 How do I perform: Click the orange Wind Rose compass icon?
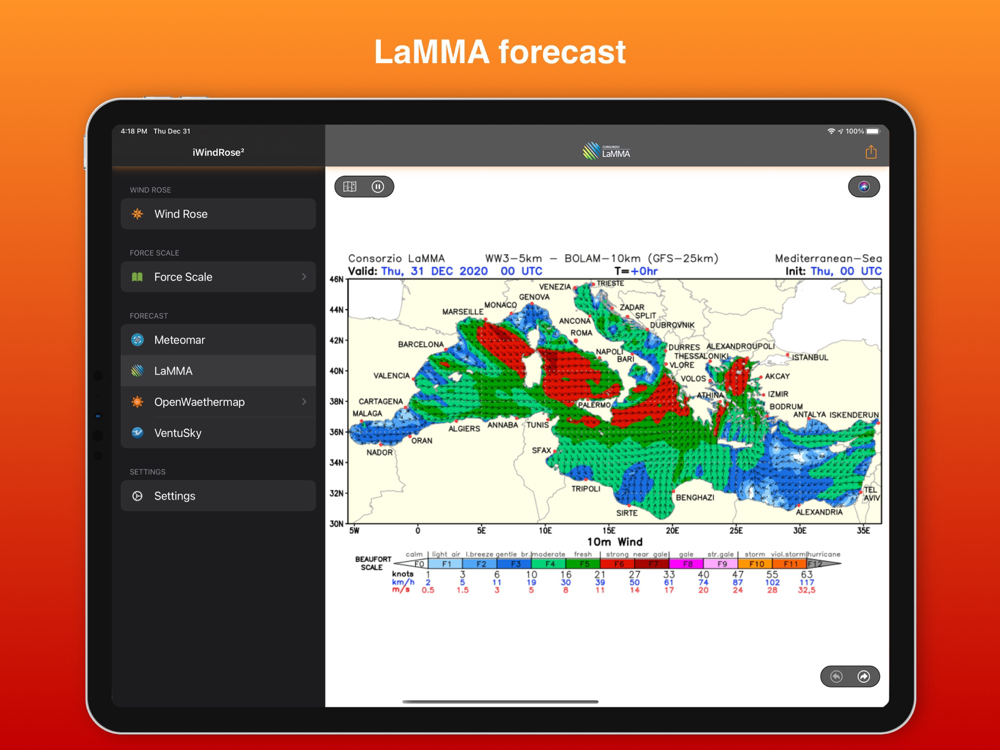[137, 214]
